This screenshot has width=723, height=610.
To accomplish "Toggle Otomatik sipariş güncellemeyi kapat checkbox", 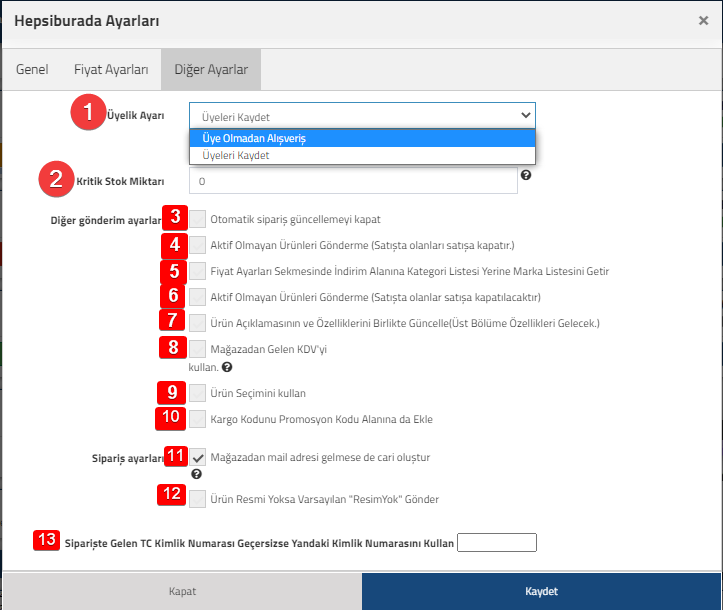I will 198,219.
